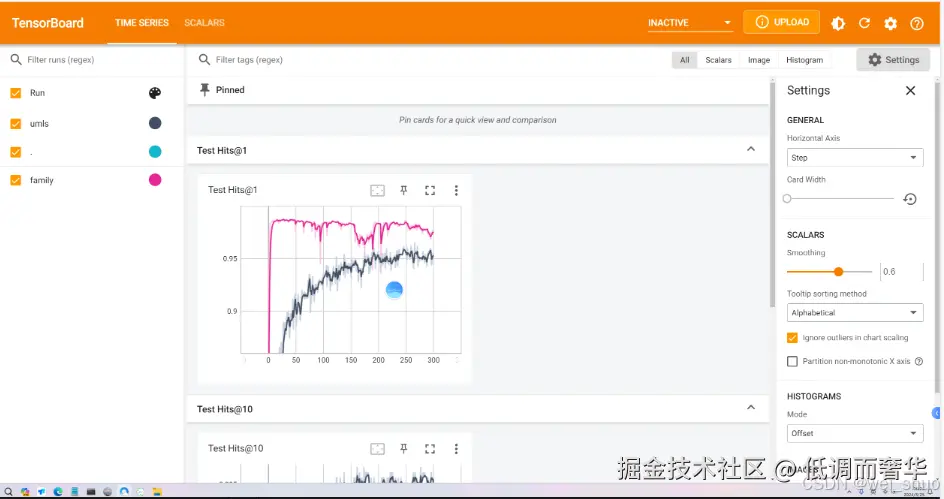
Task: Toggle the Settings button above panel
Action: pos(893,60)
